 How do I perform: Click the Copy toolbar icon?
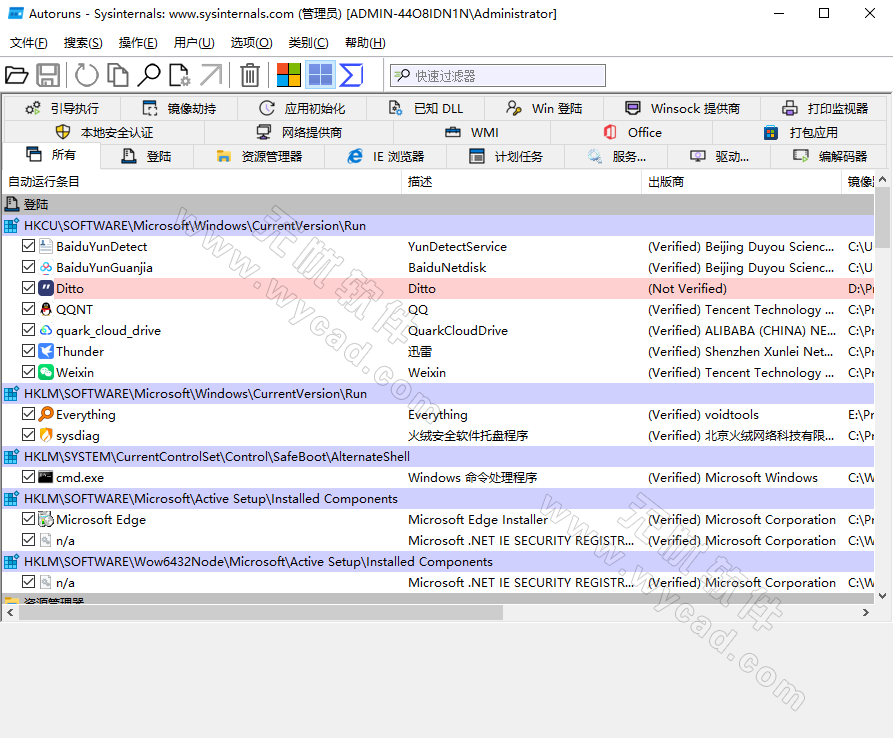pyautogui.click(x=118, y=75)
